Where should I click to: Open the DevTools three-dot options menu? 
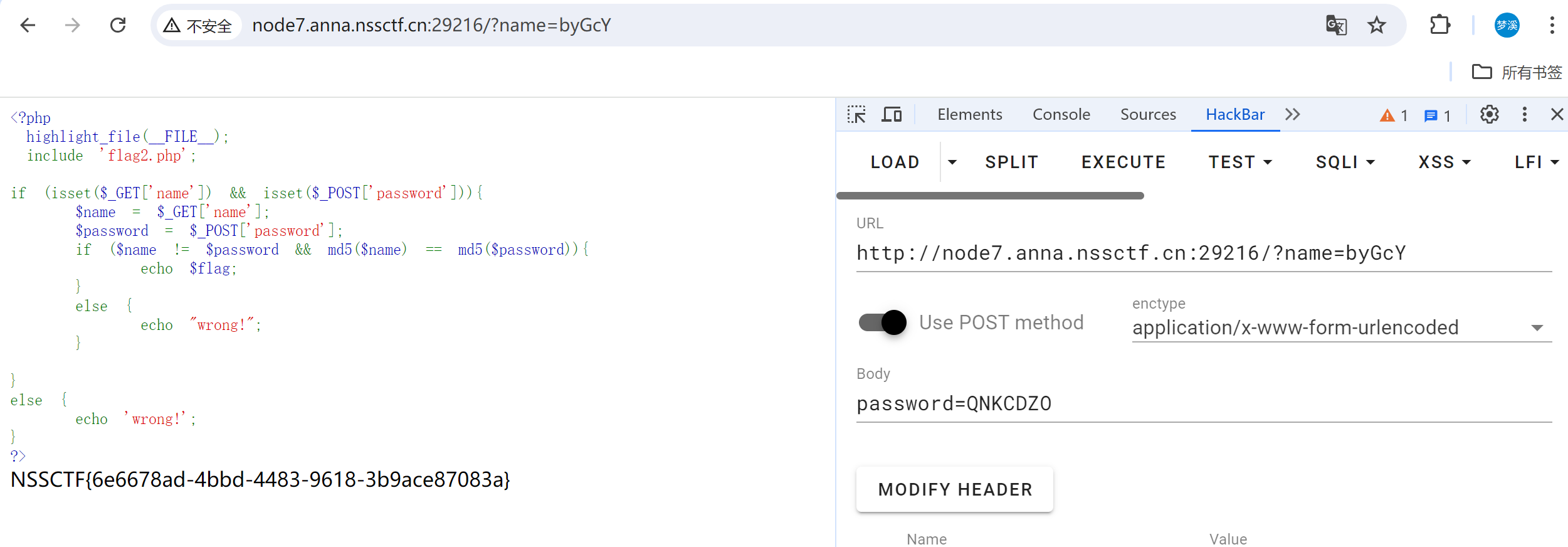point(1525,114)
